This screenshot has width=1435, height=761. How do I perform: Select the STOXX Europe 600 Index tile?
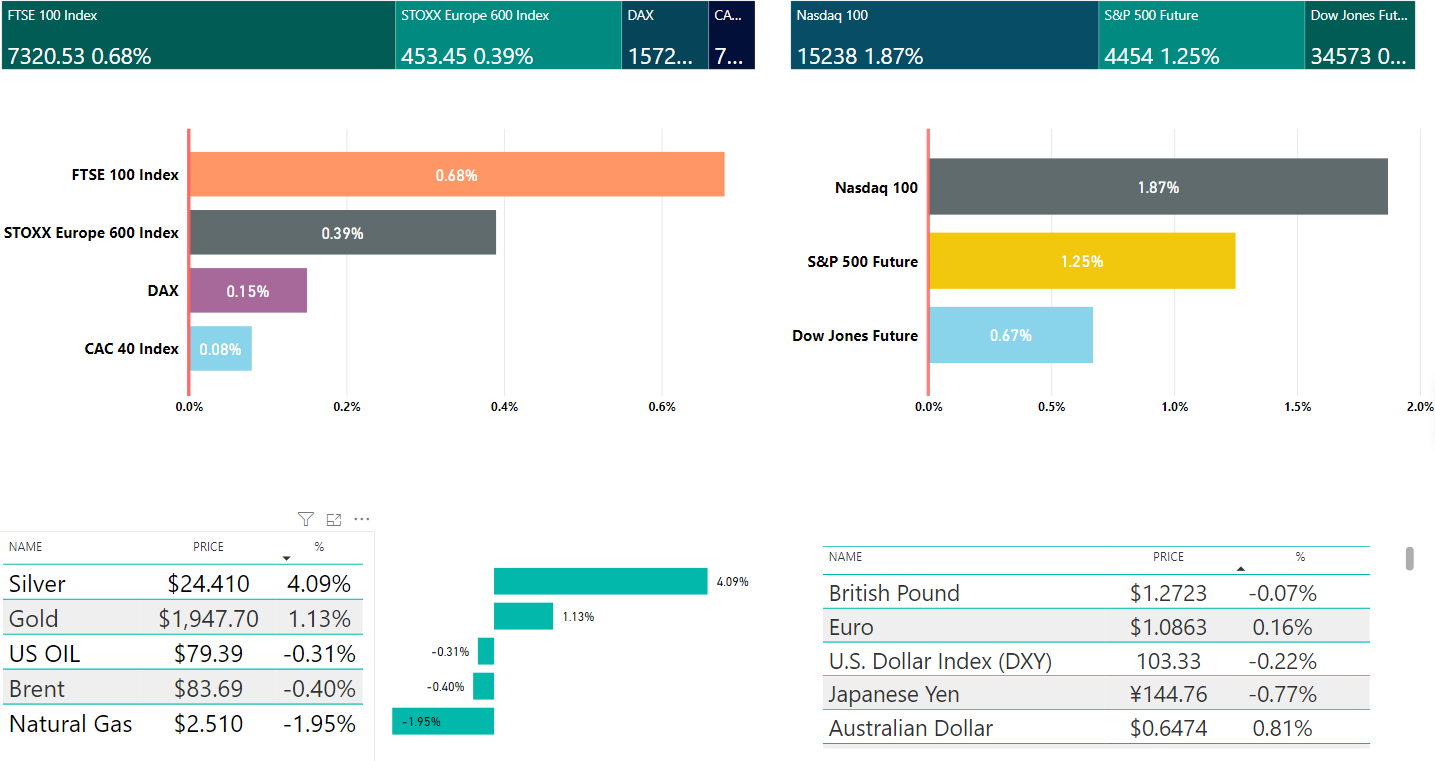pos(509,35)
